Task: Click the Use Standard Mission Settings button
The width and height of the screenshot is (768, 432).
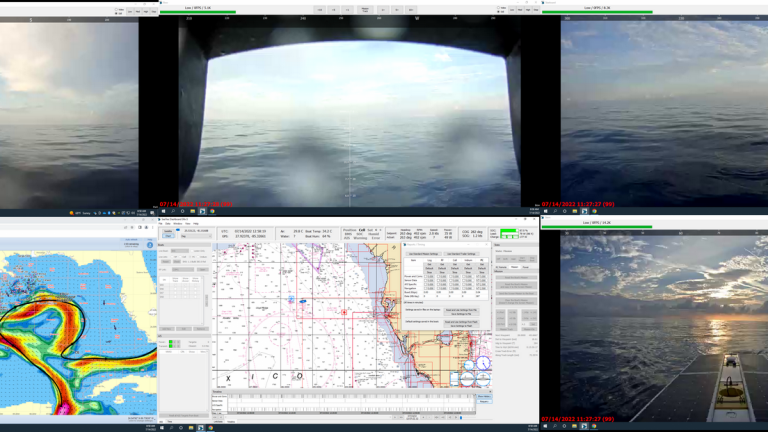Action: [423, 254]
